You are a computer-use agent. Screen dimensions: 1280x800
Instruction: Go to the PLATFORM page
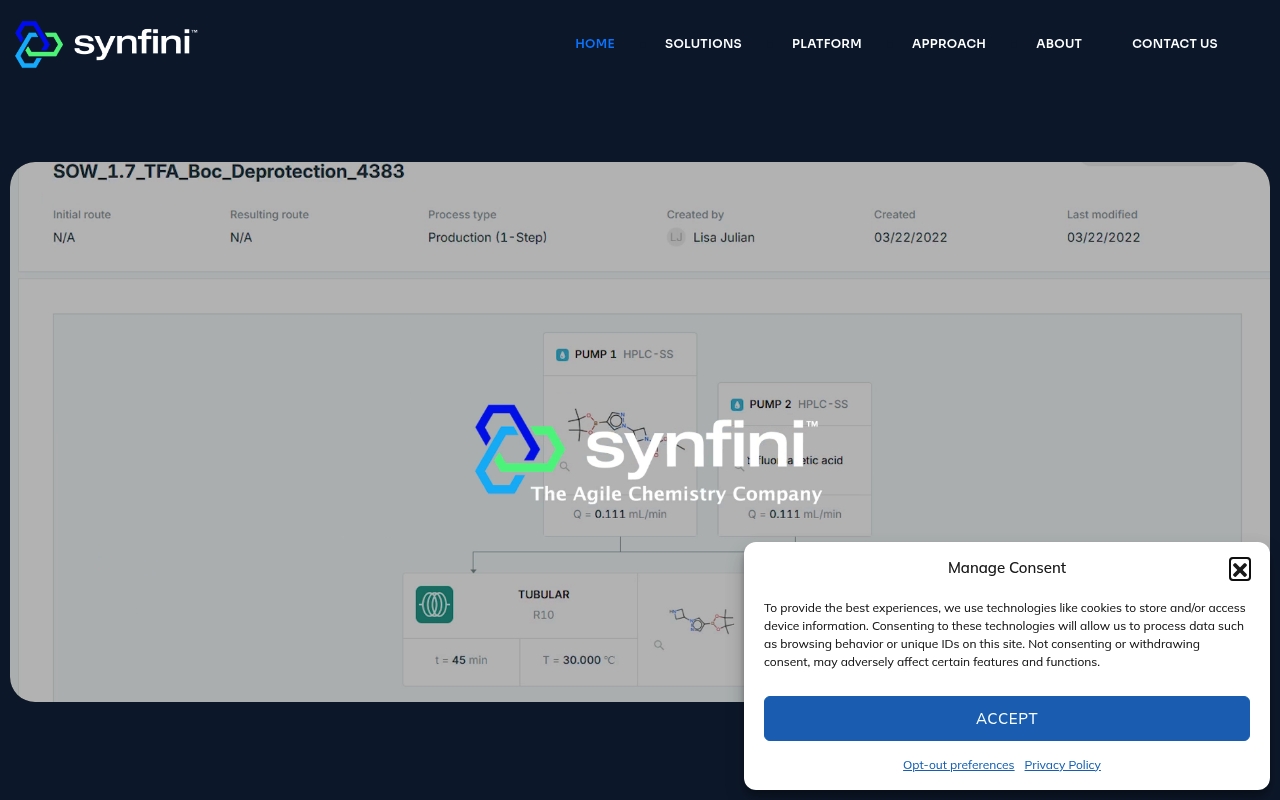(x=827, y=43)
